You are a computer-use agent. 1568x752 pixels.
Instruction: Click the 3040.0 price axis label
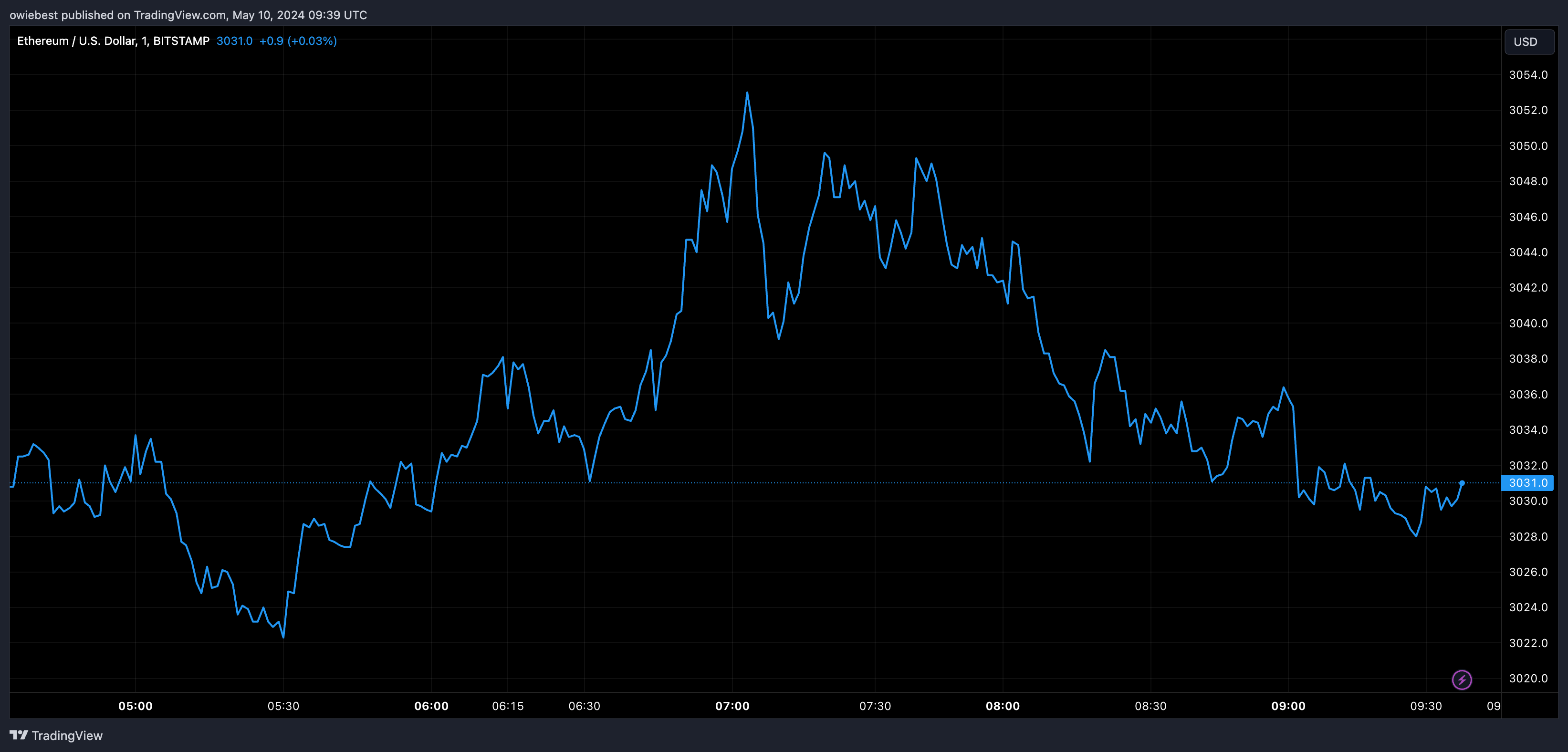point(1528,324)
